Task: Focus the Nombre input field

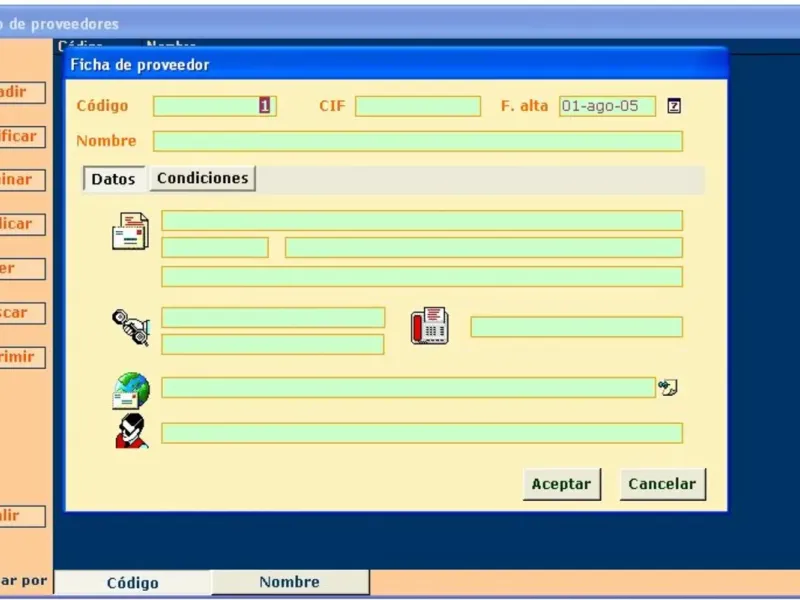Action: click(418, 141)
